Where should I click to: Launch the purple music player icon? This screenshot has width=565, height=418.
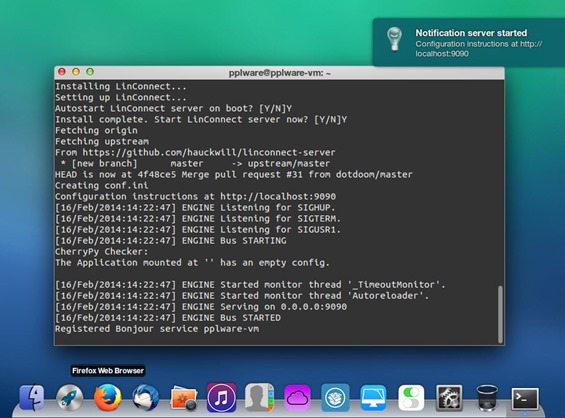[222, 398]
